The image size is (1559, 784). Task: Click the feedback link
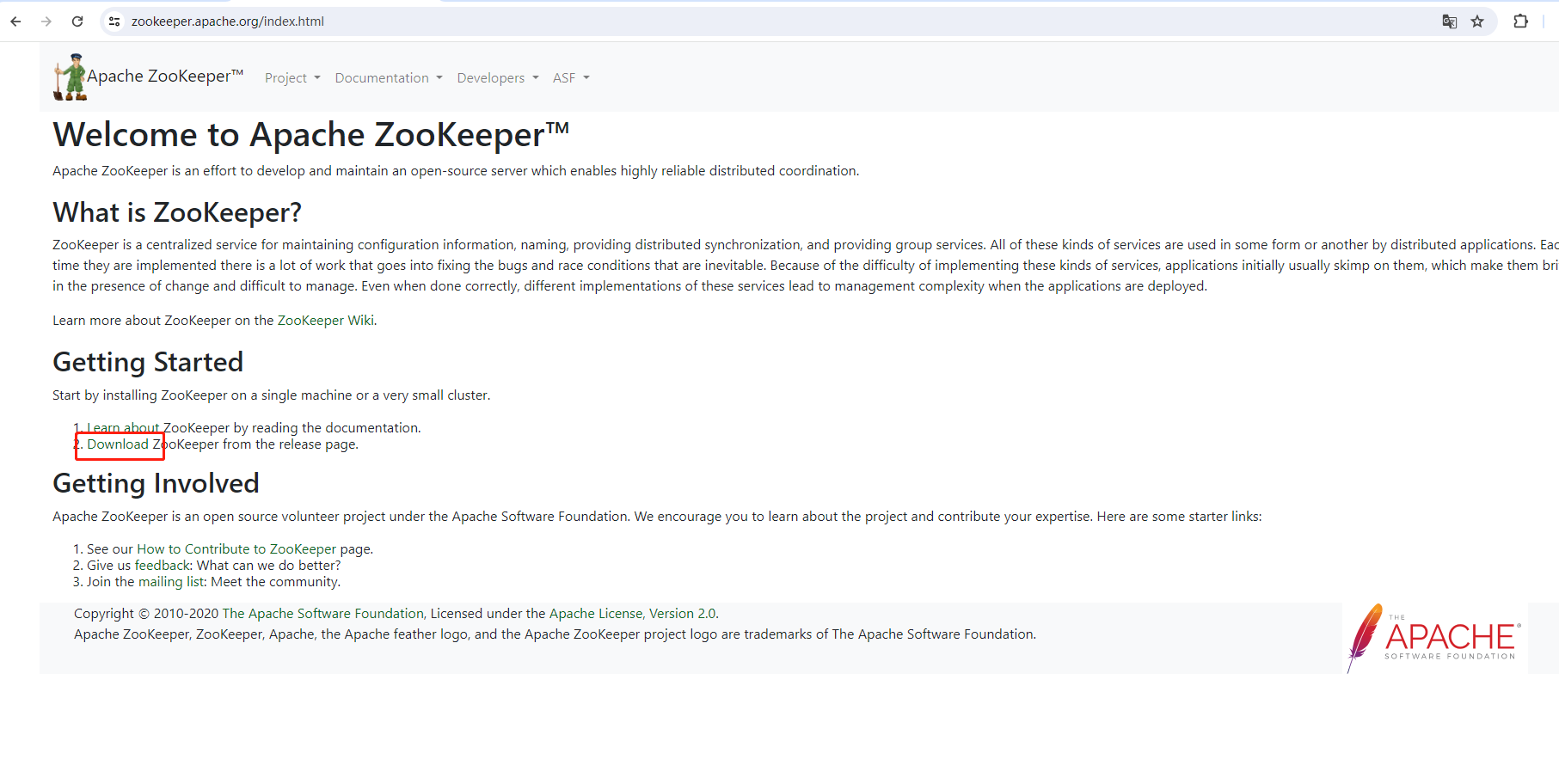163,566
